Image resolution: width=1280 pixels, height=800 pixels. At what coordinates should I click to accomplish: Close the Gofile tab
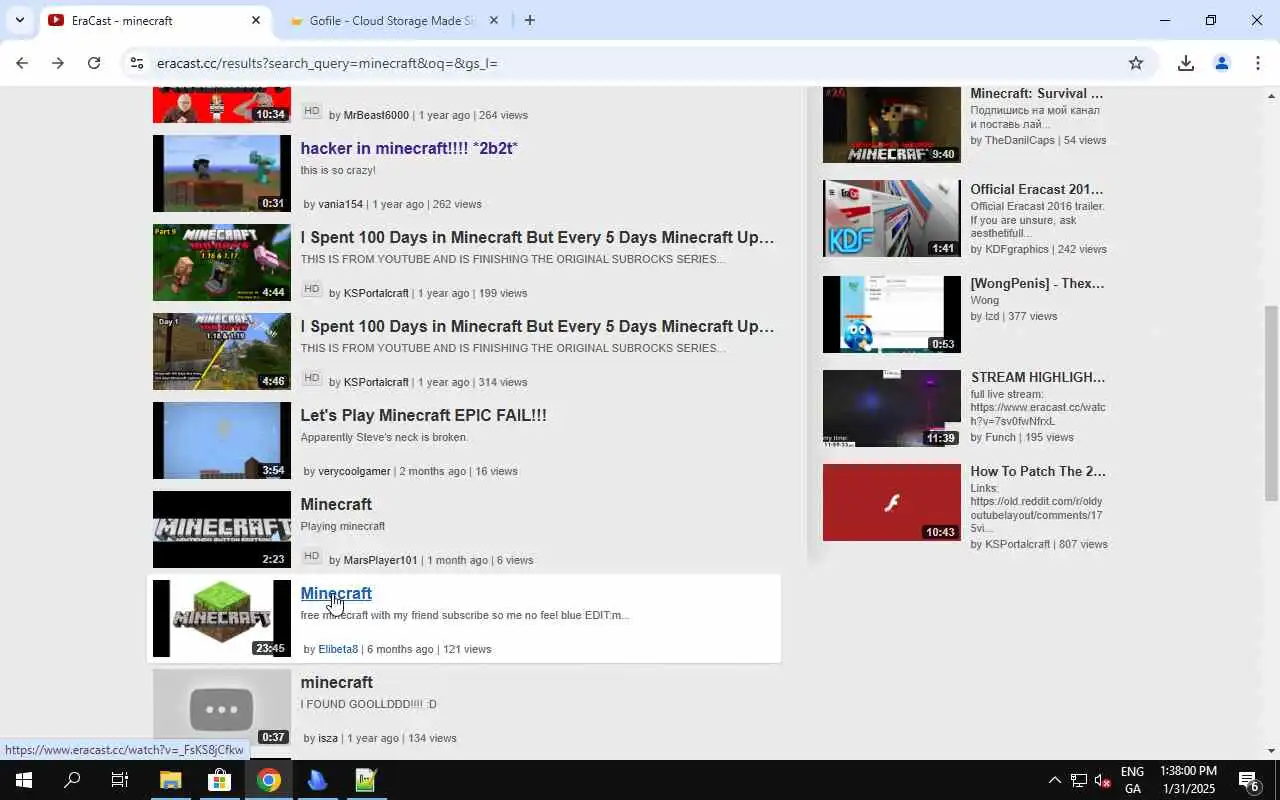tap(493, 20)
